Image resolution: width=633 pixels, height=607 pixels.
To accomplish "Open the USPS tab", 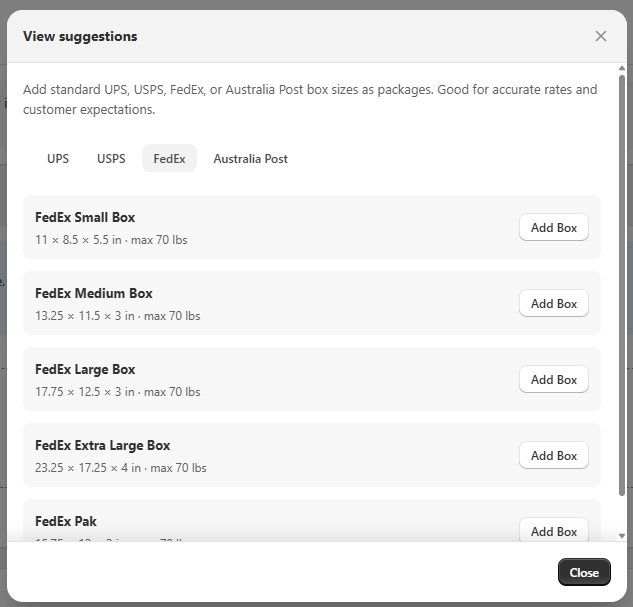I will (111, 159).
